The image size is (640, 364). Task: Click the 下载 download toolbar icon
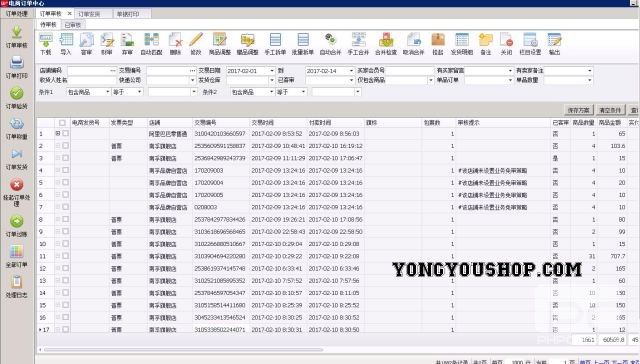click(46, 44)
